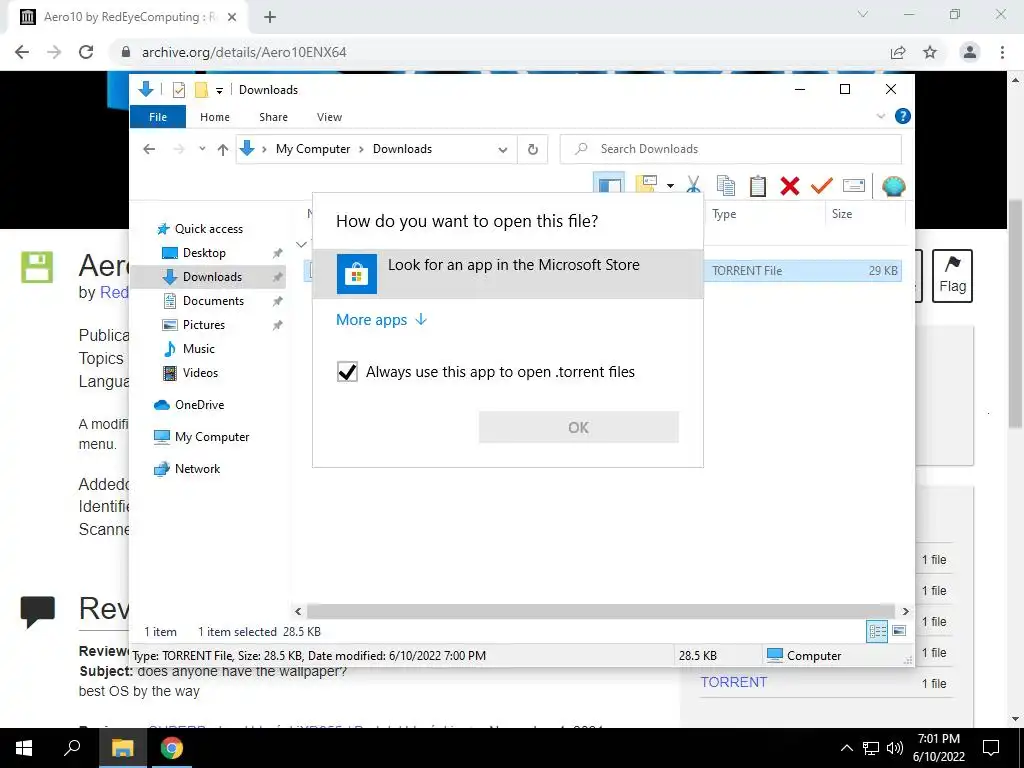The height and width of the screenshot is (768, 1024).
Task: Click My Computer in the address breadcrumb
Action: (313, 149)
